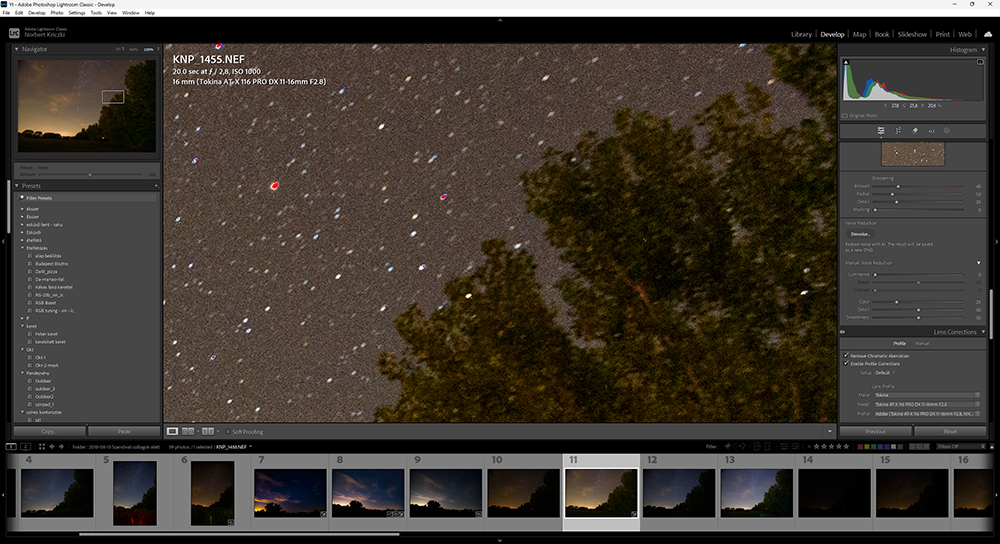The width and height of the screenshot is (1000, 544).
Task: Switch to Map module
Action: tap(859, 34)
